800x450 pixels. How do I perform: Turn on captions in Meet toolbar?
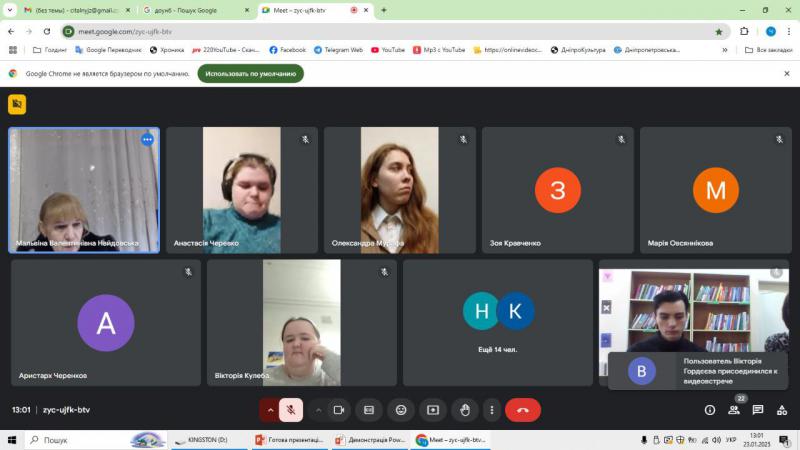369,410
